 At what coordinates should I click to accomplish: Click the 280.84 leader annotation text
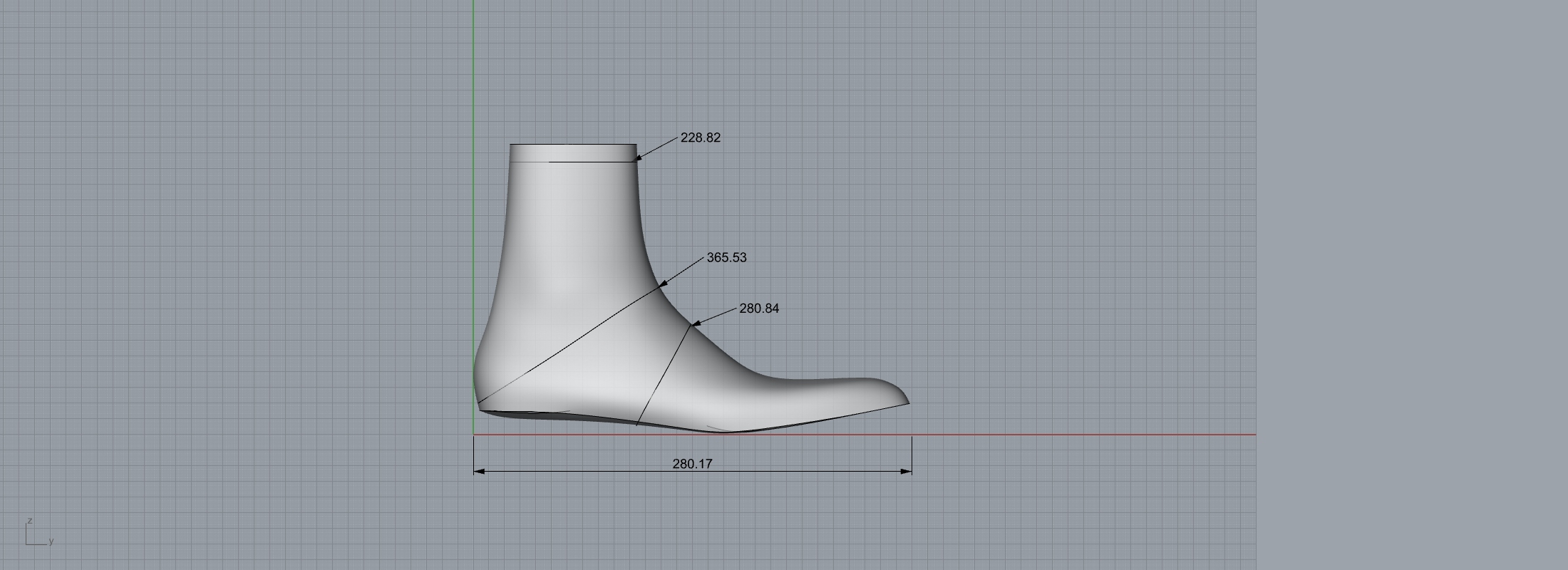coord(759,309)
